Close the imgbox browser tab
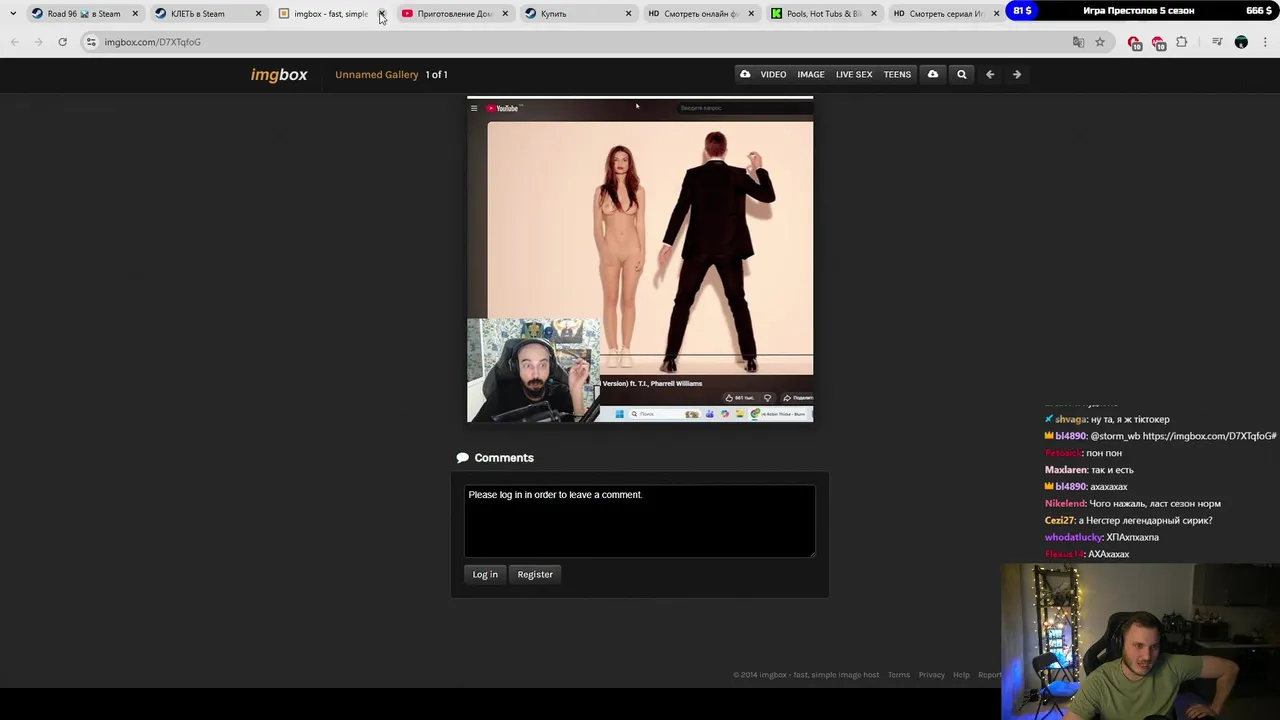The width and height of the screenshot is (1280, 720). click(382, 14)
